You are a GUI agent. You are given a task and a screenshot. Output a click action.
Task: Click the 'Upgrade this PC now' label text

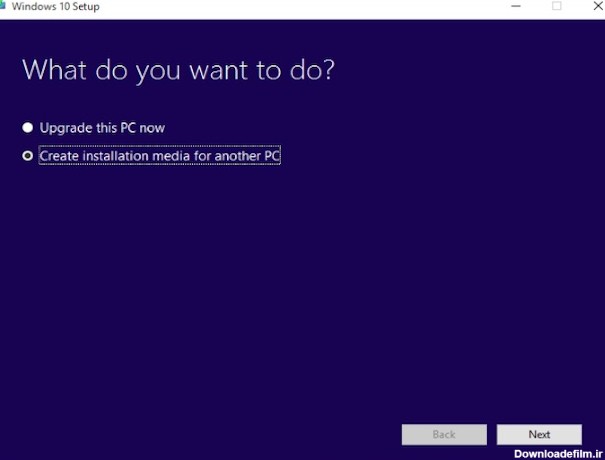pos(102,128)
